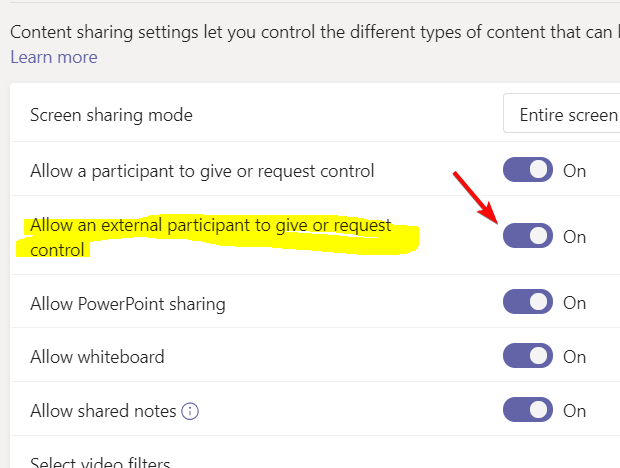This screenshot has height=468, width=620.
Task: Click the Screen sharing mode label
Action: [111, 115]
